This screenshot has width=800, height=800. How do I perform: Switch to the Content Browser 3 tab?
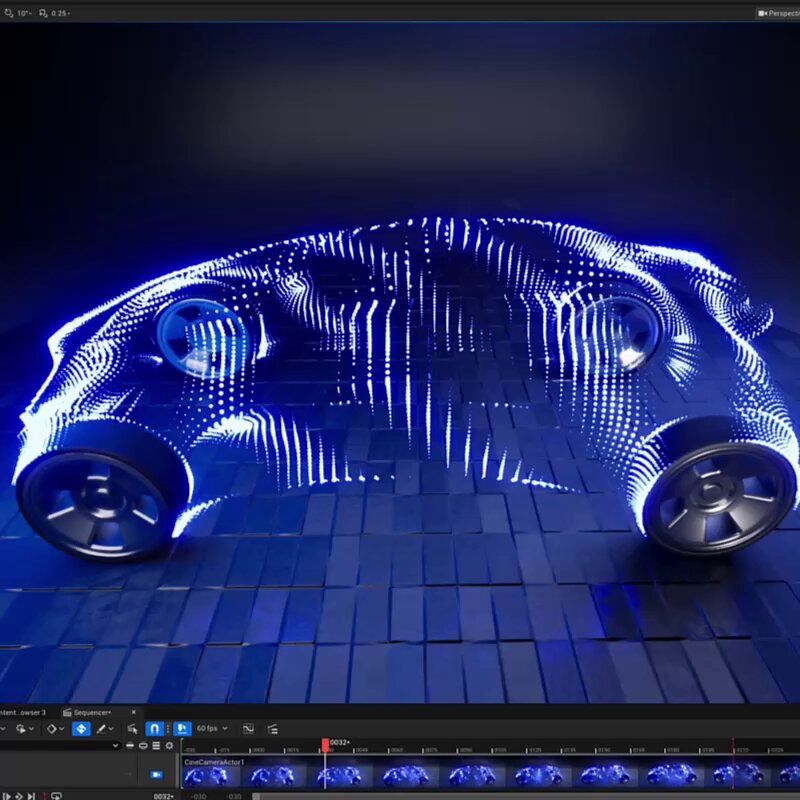coord(22,712)
